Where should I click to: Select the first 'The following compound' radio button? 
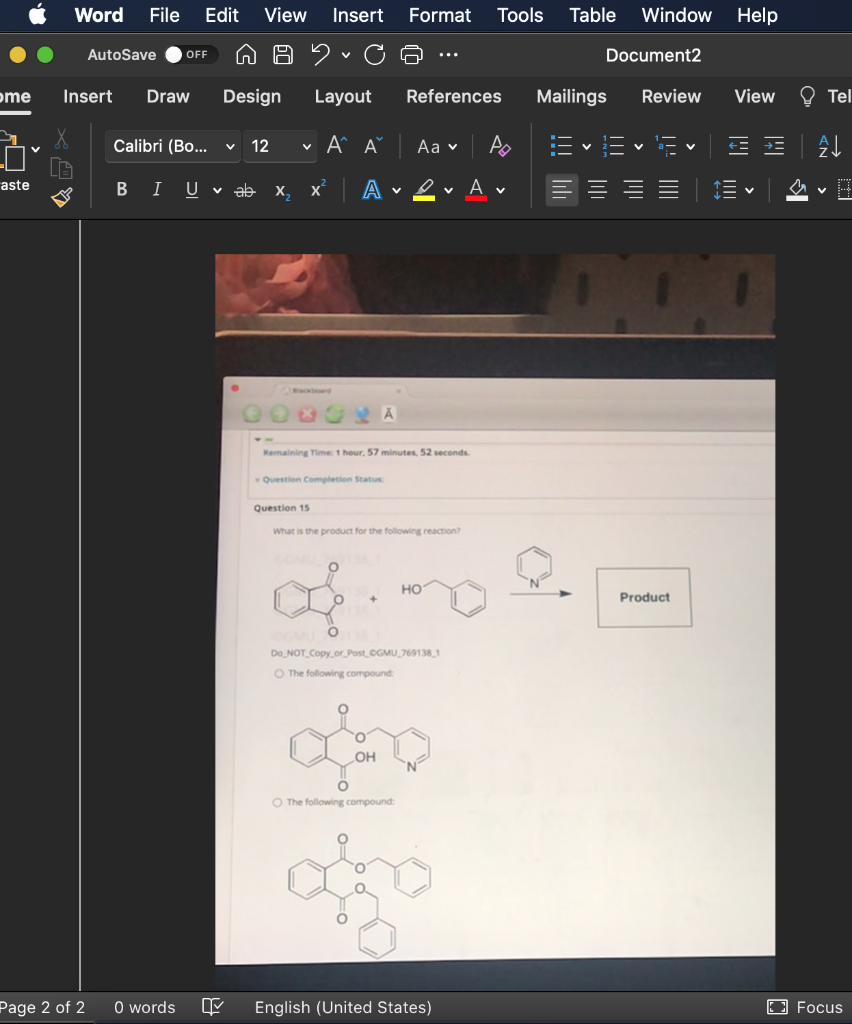(x=280, y=673)
